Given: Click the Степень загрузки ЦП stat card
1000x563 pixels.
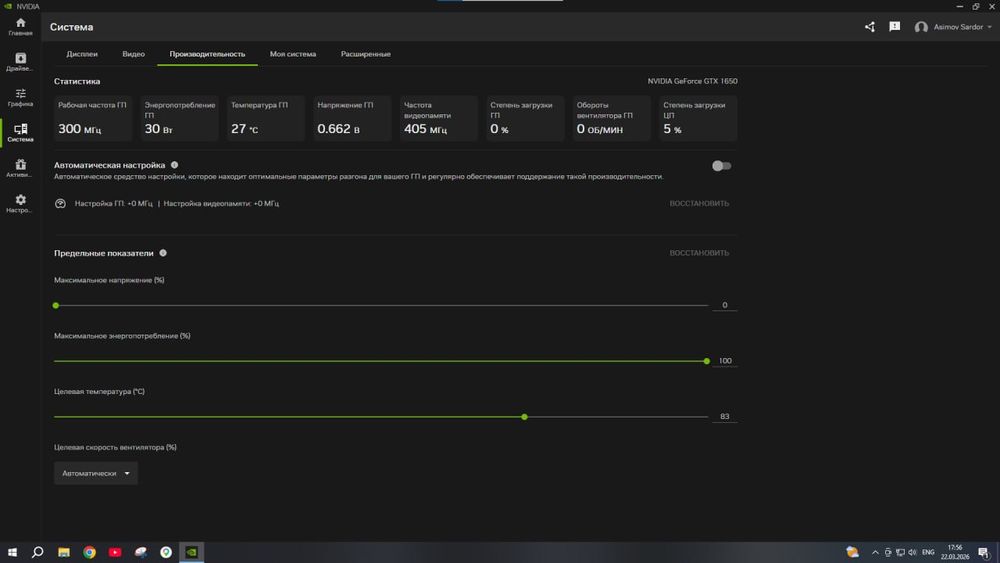Looking at the screenshot, I should click(x=698, y=118).
